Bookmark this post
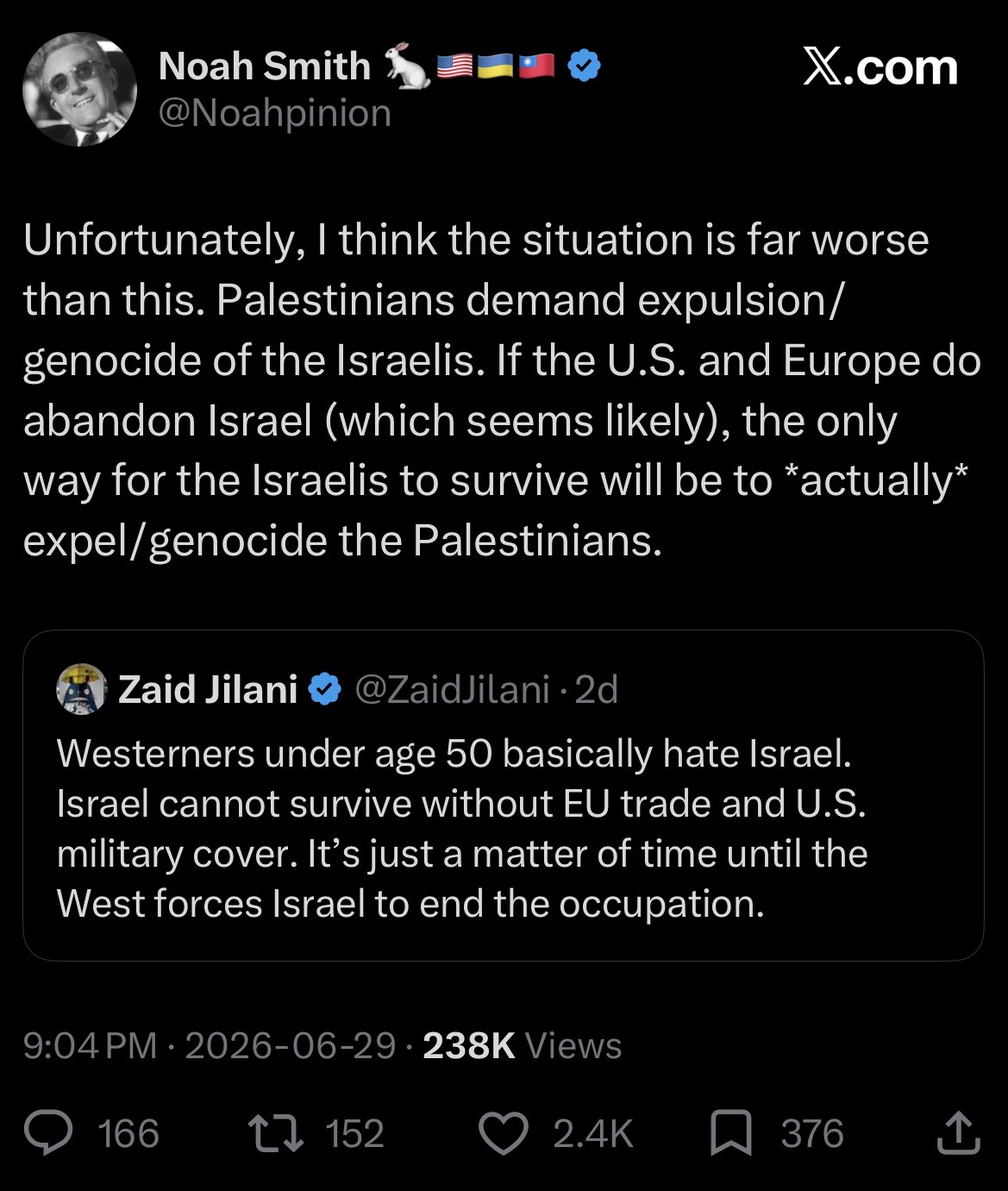 coord(730,1133)
